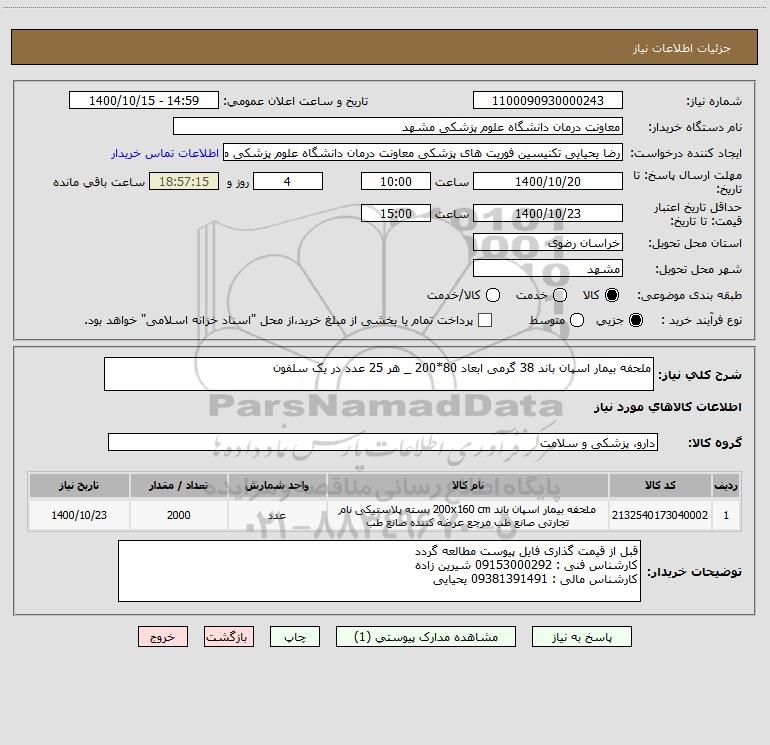770x745 pixels.
Task: Click the buyer organization name field
Action: coord(398,127)
